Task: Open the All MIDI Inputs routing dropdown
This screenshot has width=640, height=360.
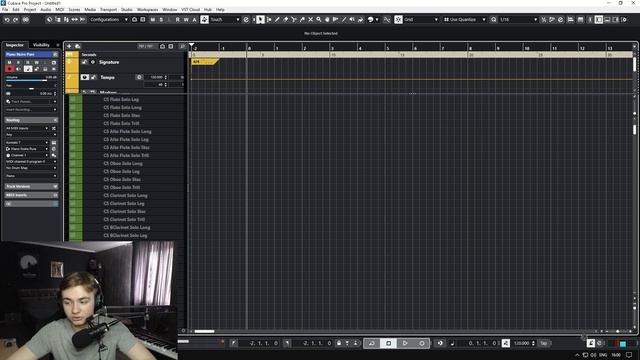Action: [27, 128]
